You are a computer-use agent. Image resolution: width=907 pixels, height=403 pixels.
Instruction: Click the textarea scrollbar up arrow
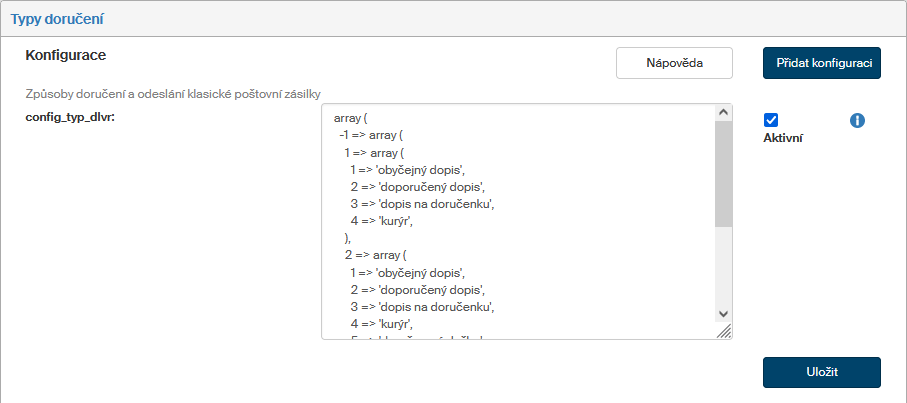point(724,114)
